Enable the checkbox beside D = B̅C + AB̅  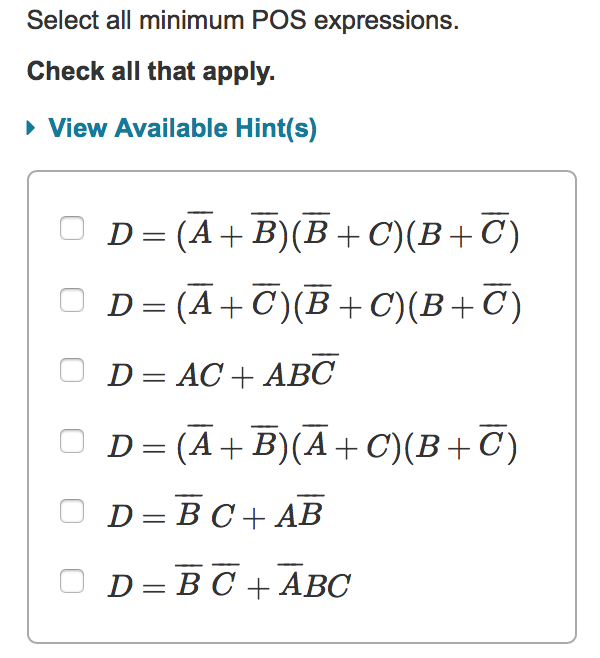[72, 511]
